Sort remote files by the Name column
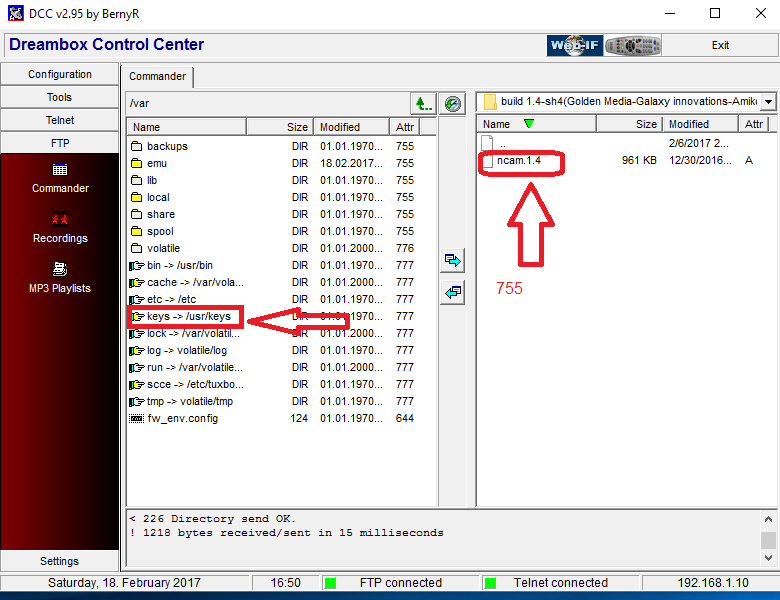Viewport: 780px width, 600px height. 187,127
